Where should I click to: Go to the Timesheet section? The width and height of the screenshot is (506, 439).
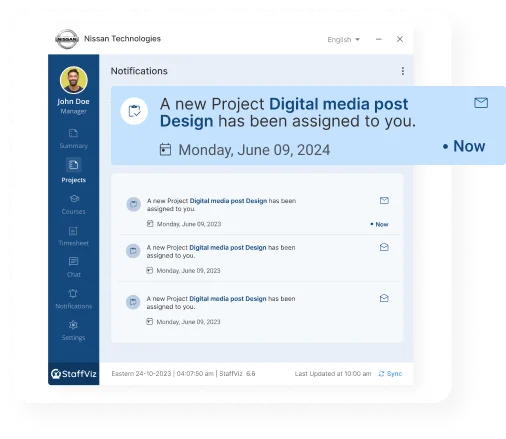(73, 236)
